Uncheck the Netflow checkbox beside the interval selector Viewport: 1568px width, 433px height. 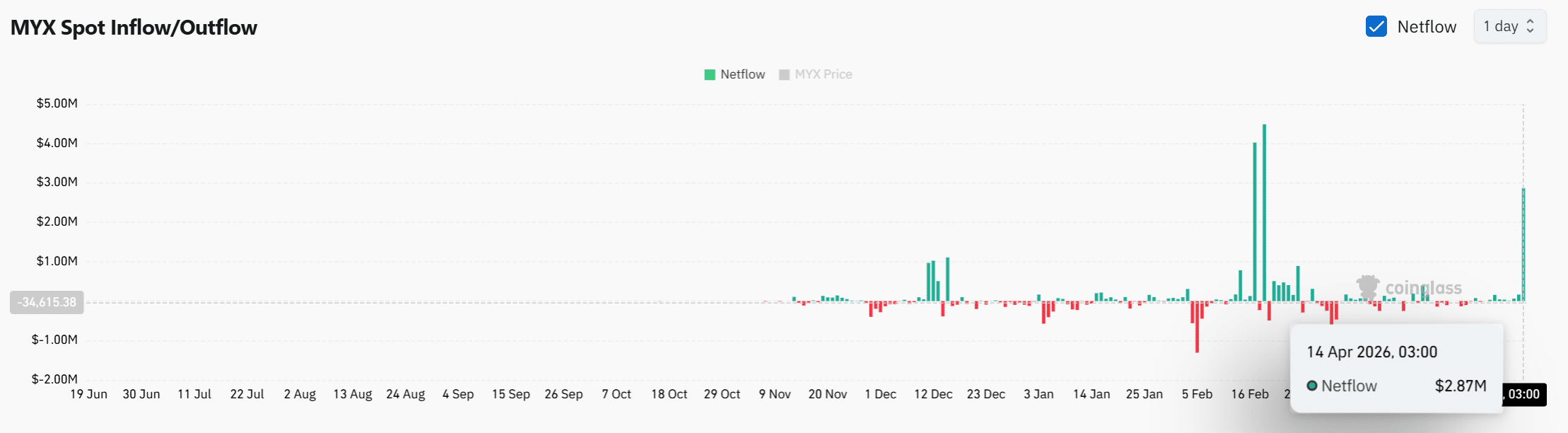point(1376,27)
